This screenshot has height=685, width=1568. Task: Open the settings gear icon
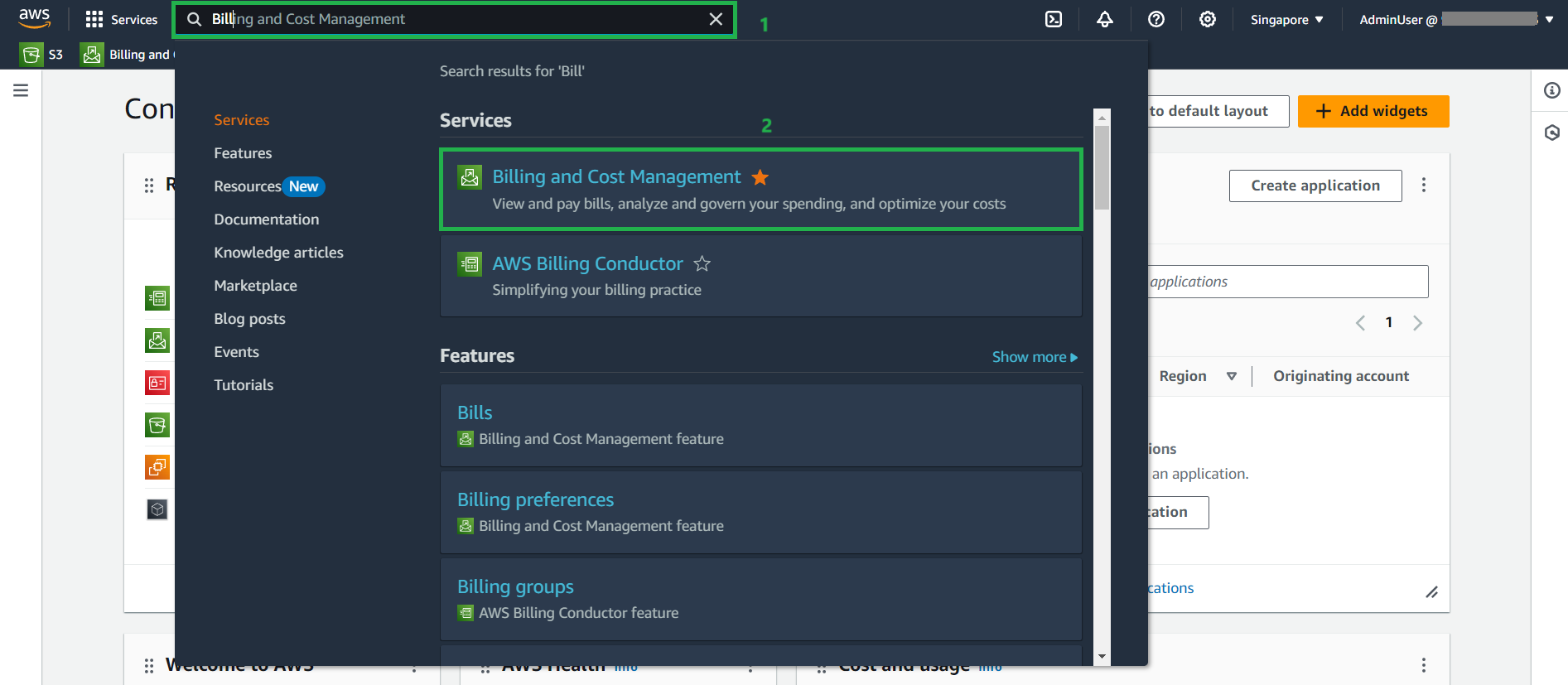pos(1208,19)
